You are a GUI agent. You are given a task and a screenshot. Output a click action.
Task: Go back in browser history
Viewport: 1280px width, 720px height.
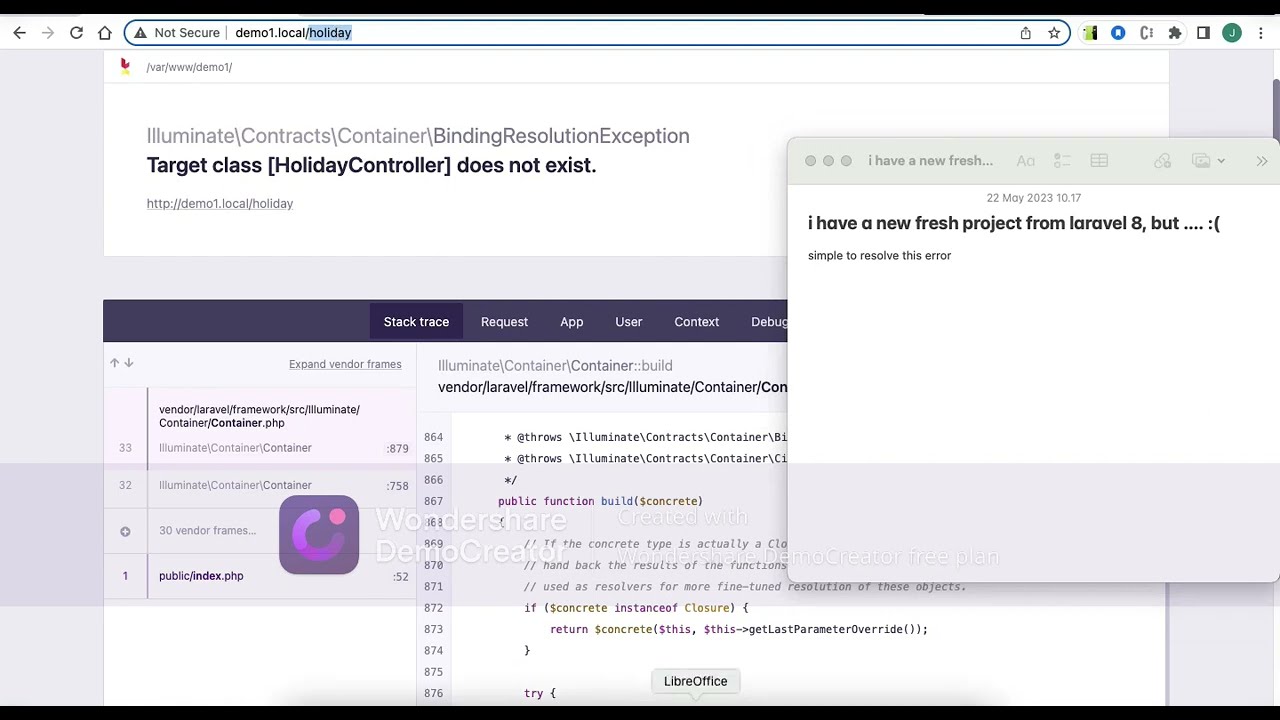pos(19,33)
